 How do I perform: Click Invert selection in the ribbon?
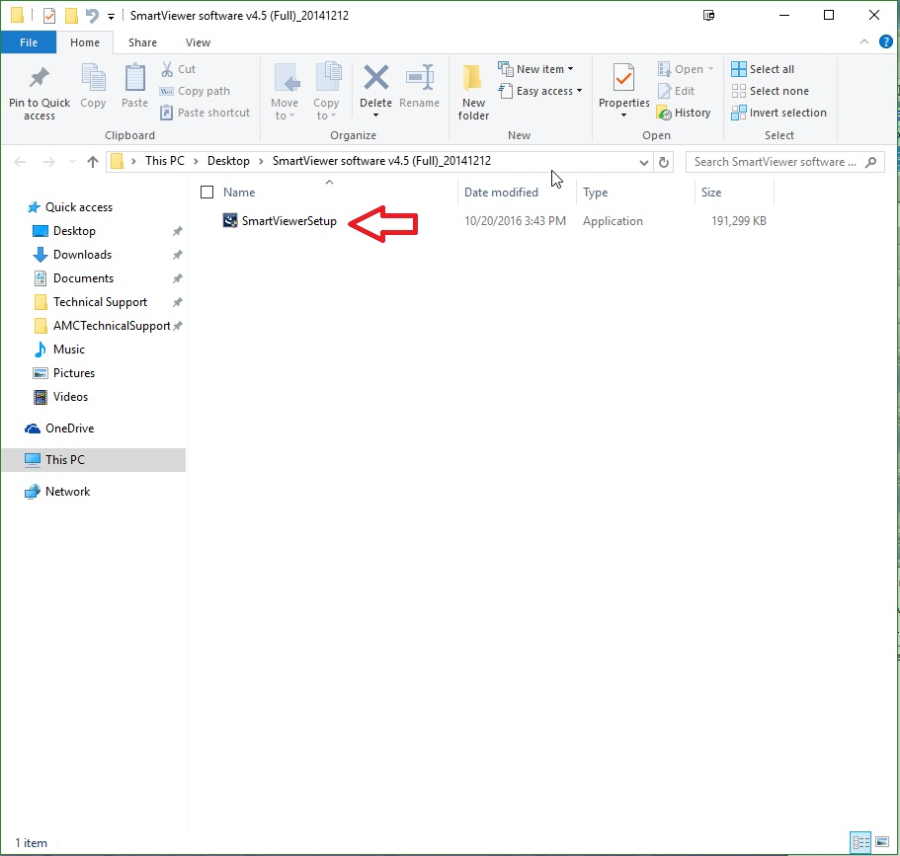coord(779,113)
